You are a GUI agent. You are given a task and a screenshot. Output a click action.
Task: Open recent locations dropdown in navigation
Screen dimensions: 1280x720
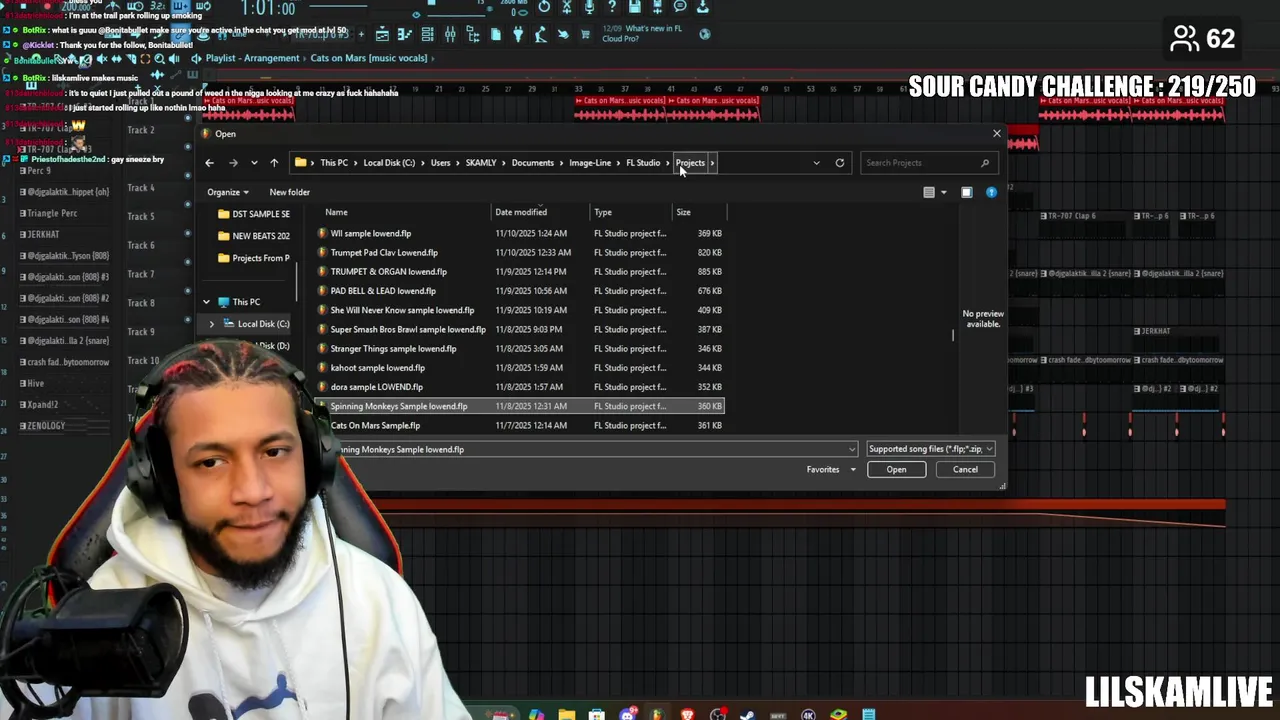tap(254, 163)
